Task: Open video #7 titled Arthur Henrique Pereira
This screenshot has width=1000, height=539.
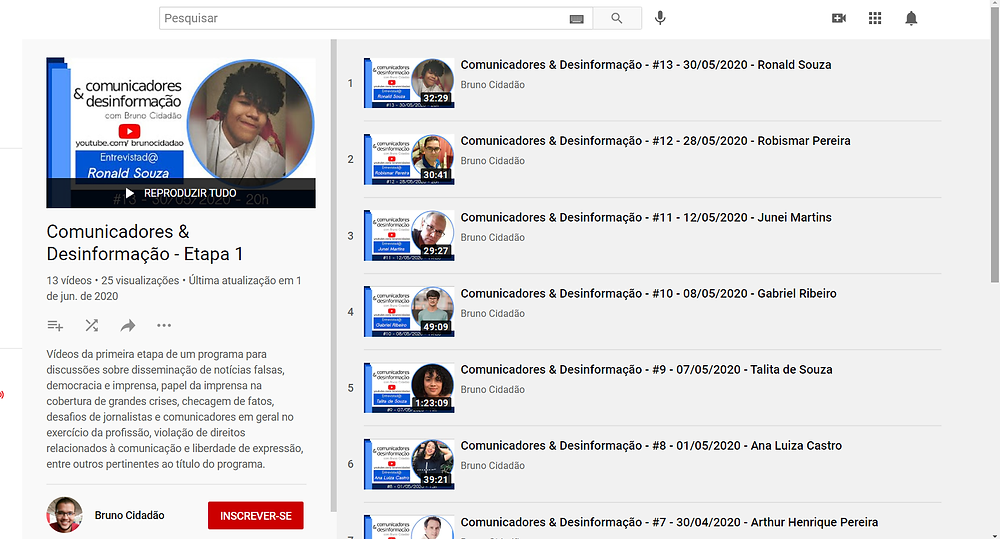Action: 669,522
